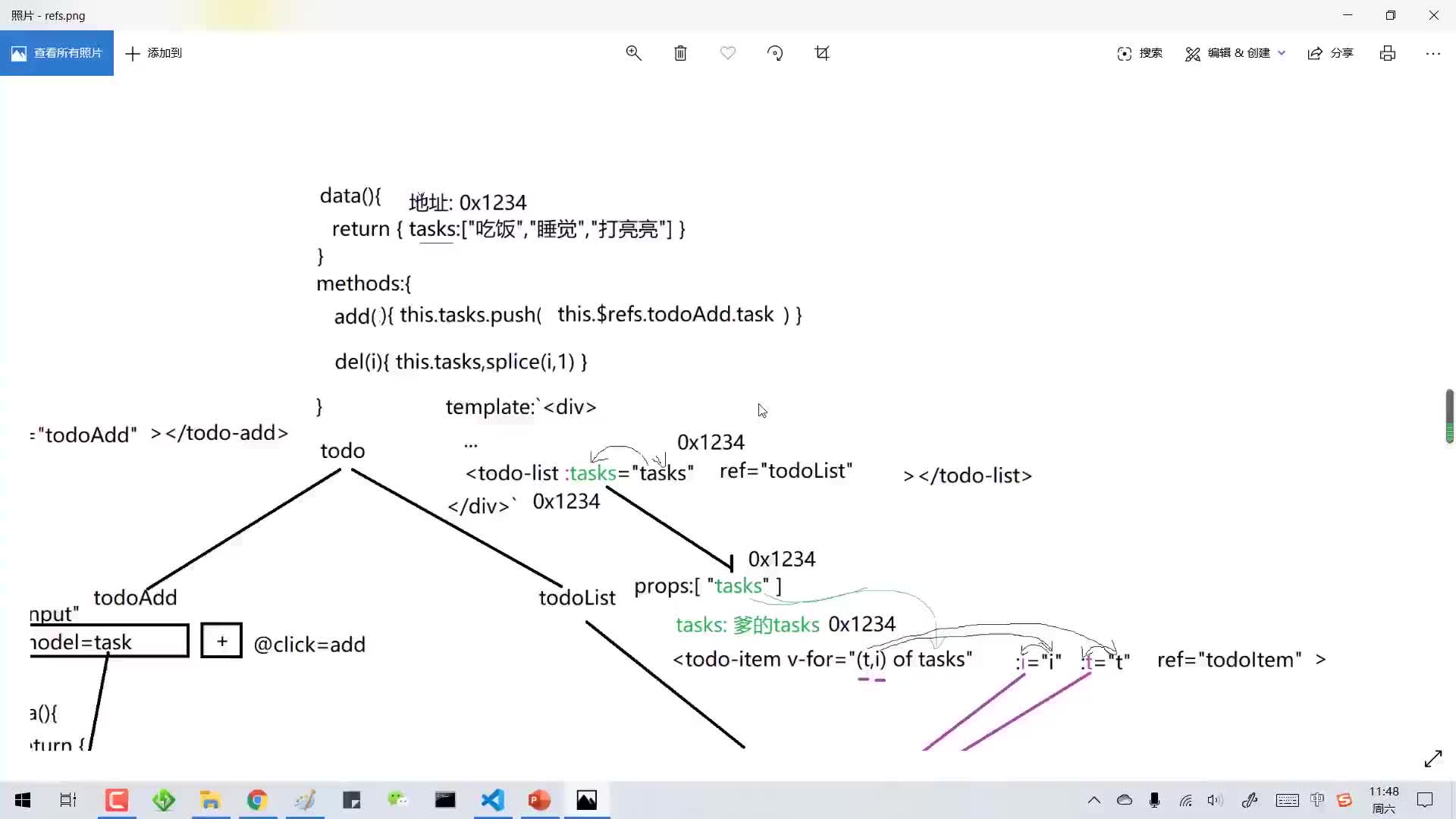The height and width of the screenshot is (819, 1456).
Task: Open WeChat from the taskbar
Action: tap(398, 800)
